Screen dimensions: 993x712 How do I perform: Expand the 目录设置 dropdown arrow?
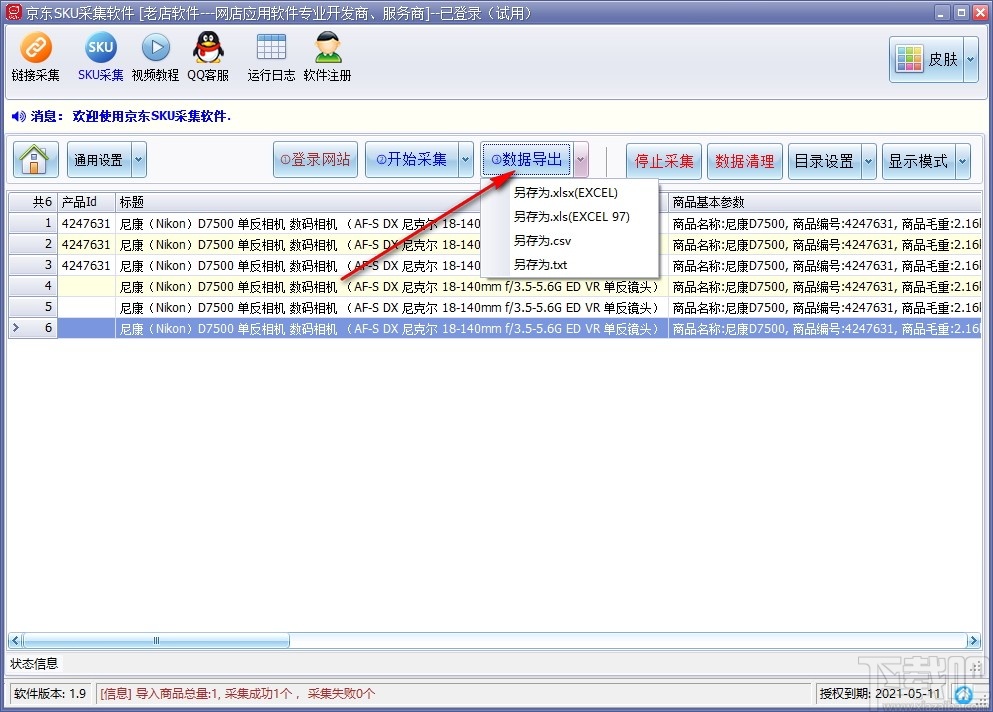point(869,161)
